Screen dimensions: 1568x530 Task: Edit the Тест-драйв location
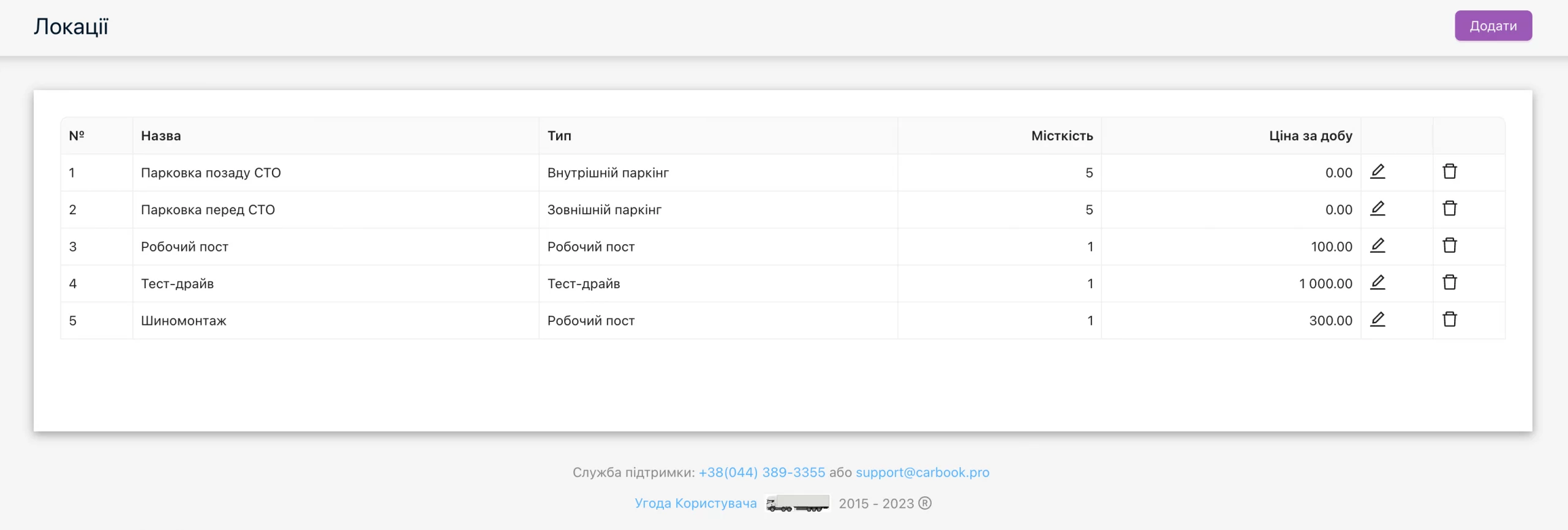tap(1378, 282)
